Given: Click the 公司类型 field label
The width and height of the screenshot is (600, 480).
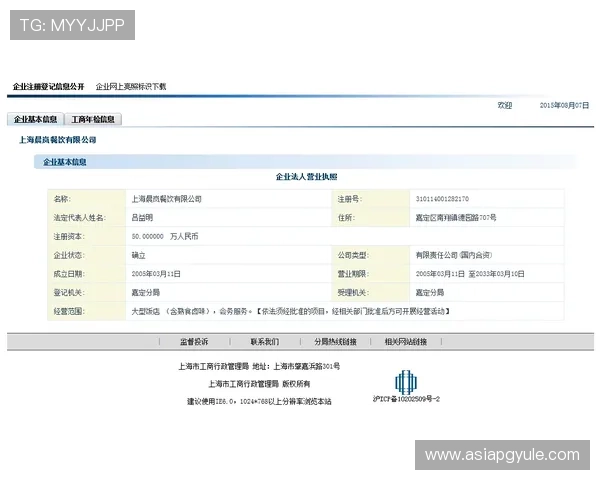Looking at the screenshot, I should pyautogui.click(x=353, y=255).
